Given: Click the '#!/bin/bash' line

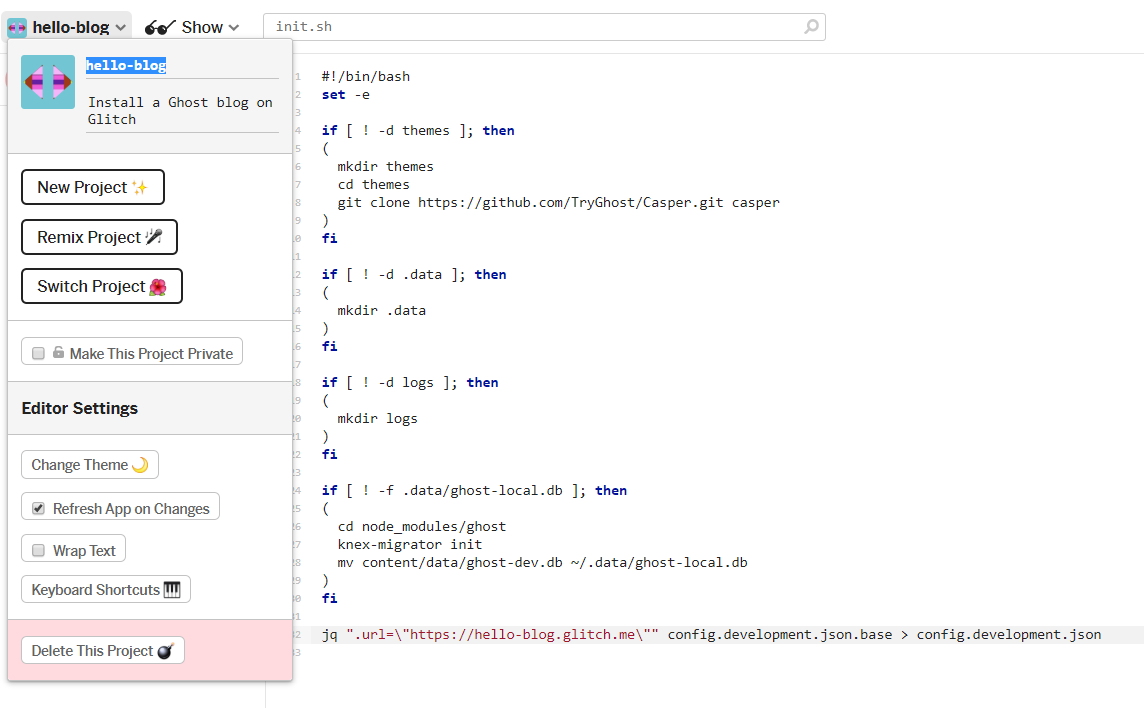Looking at the screenshot, I should point(366,77).
